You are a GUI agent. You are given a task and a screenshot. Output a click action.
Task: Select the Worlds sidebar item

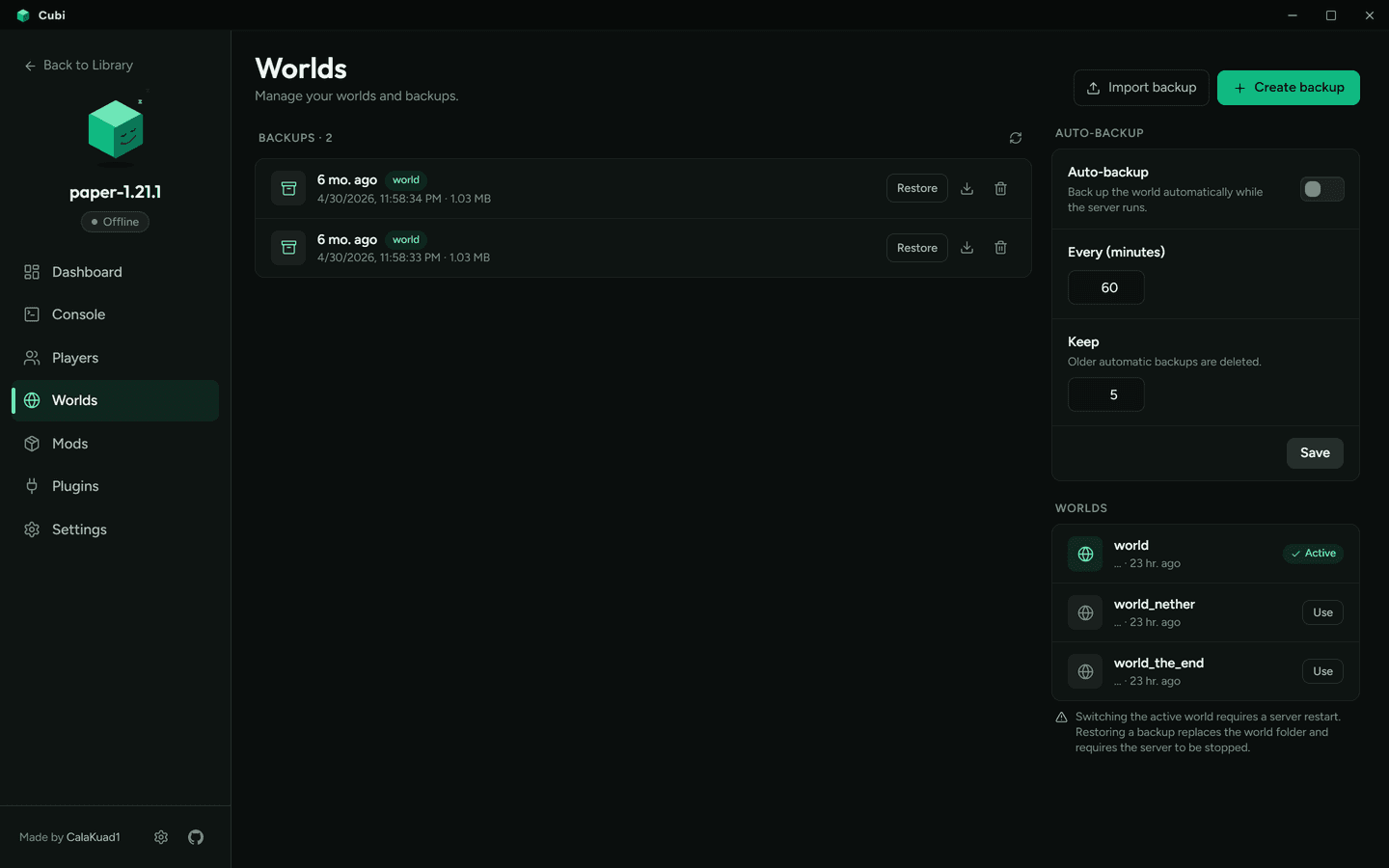click(116, 400)
